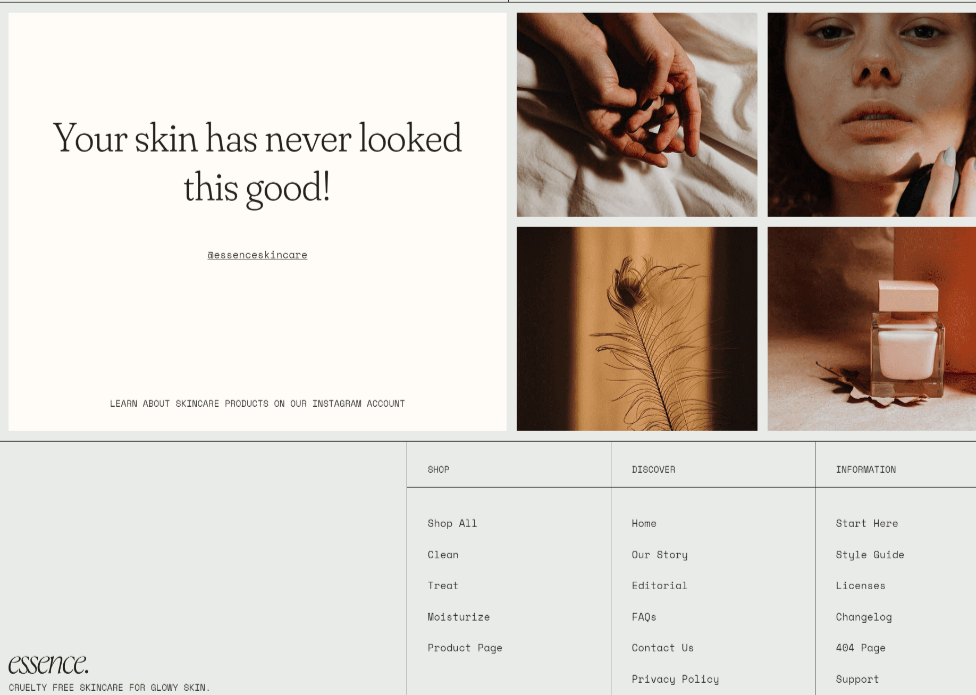
Task: Open the Privacy Policy link
Action: 675,679
